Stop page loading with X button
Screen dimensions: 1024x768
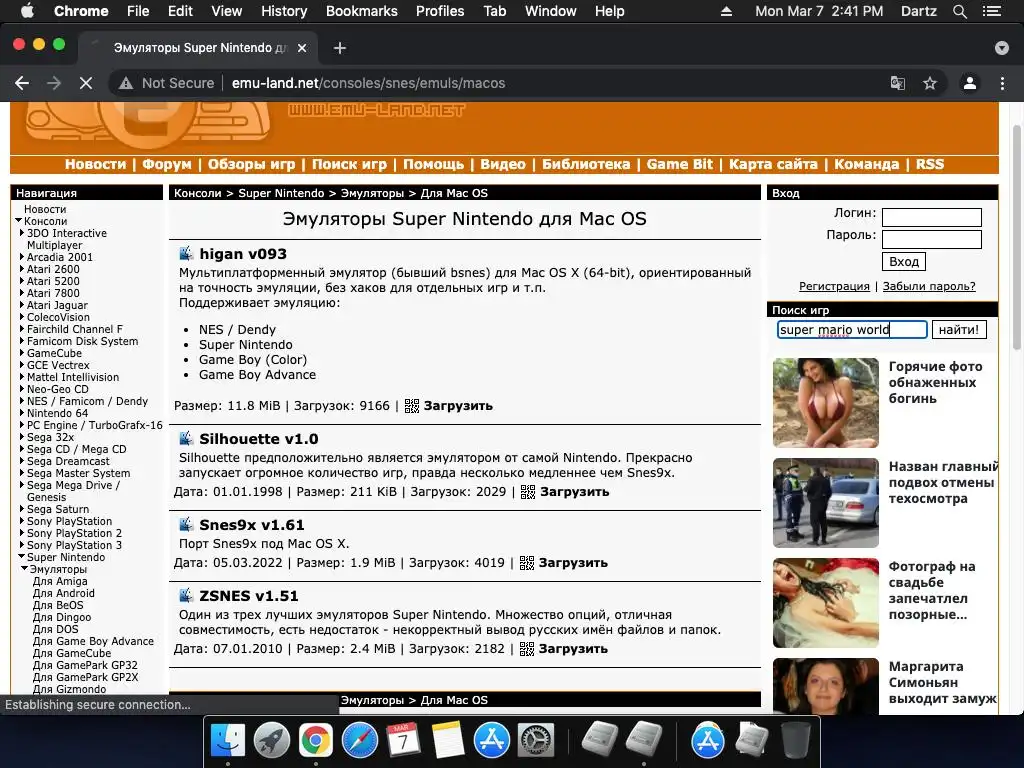coord(86,83)
